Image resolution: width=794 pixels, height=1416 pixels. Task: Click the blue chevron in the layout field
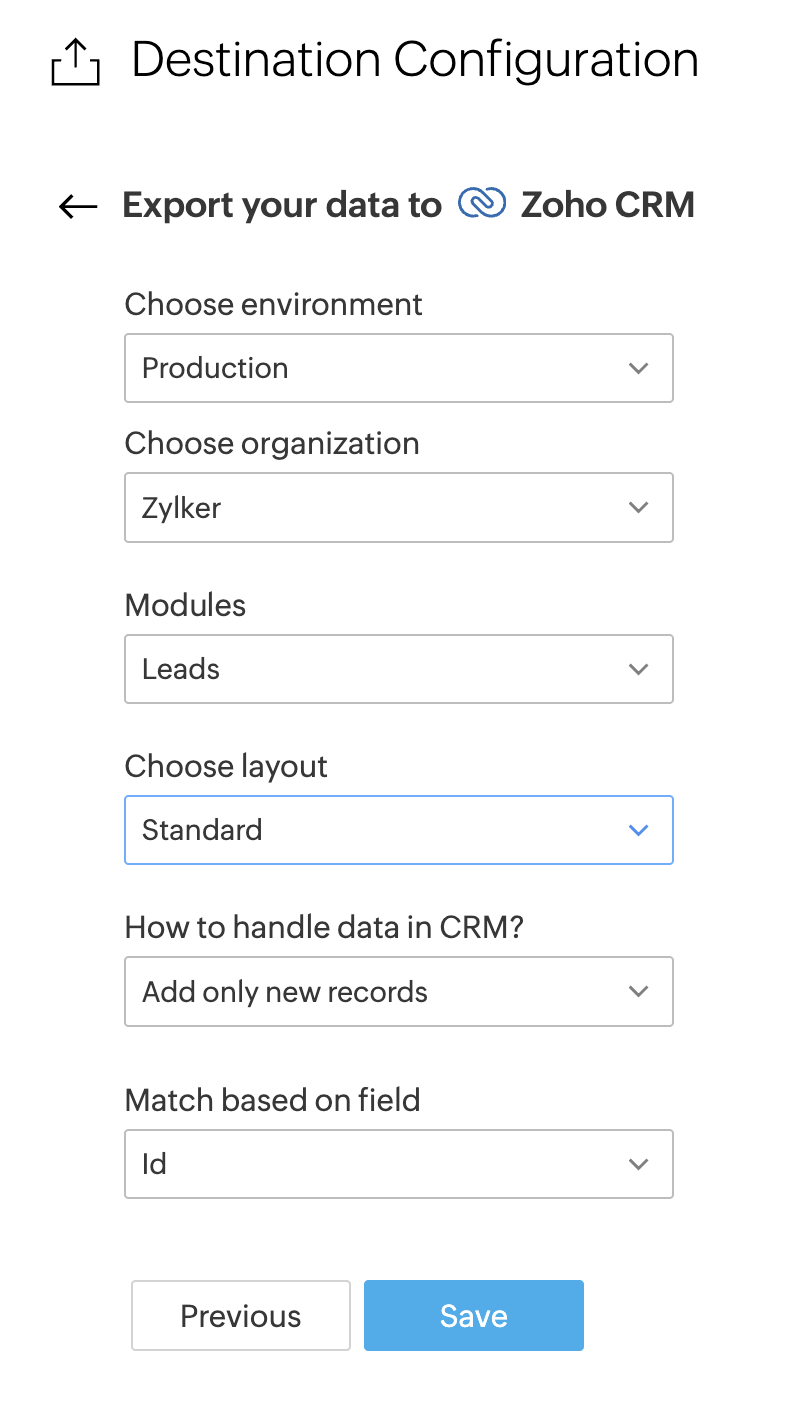pyautogui.click(x=638, y=830)
